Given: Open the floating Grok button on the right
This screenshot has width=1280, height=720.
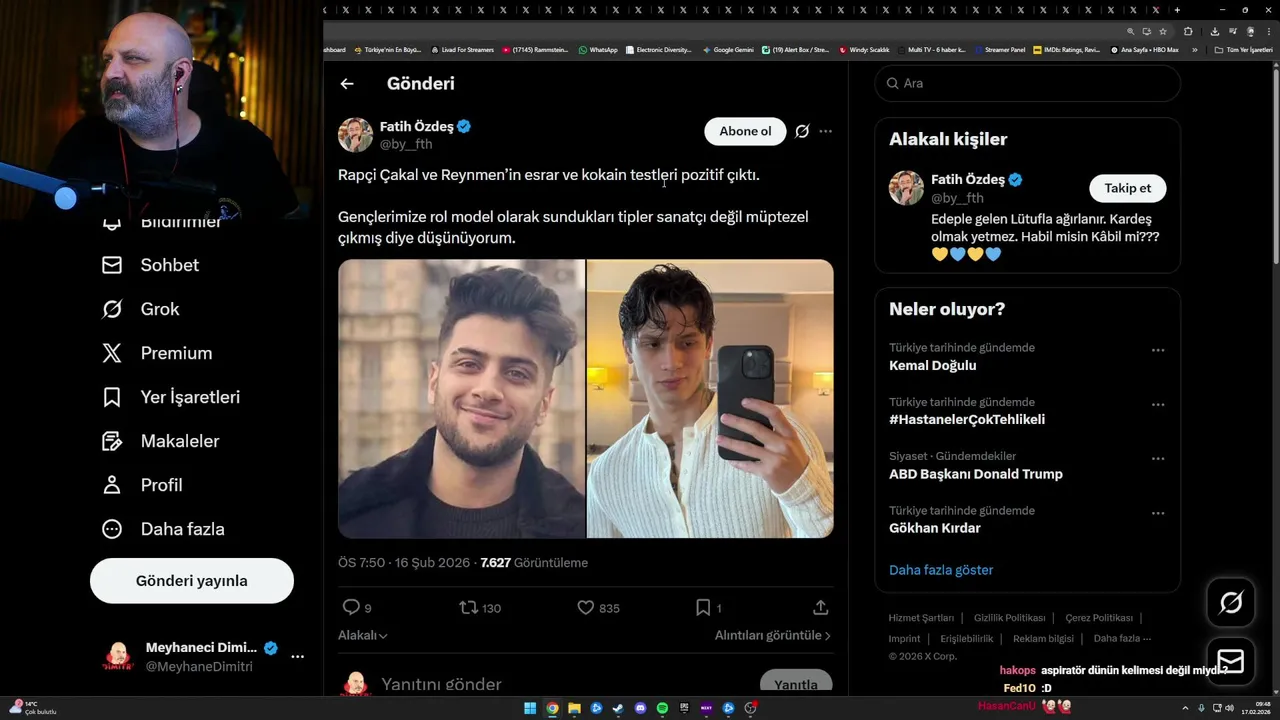Looking at the screenshot, I should [x=1231, y=602].
